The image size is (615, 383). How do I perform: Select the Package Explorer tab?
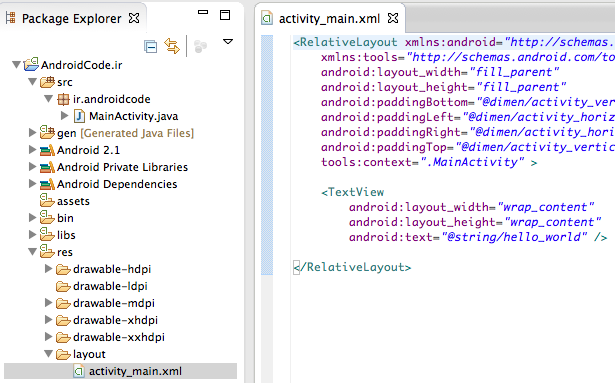click(72, 18)
